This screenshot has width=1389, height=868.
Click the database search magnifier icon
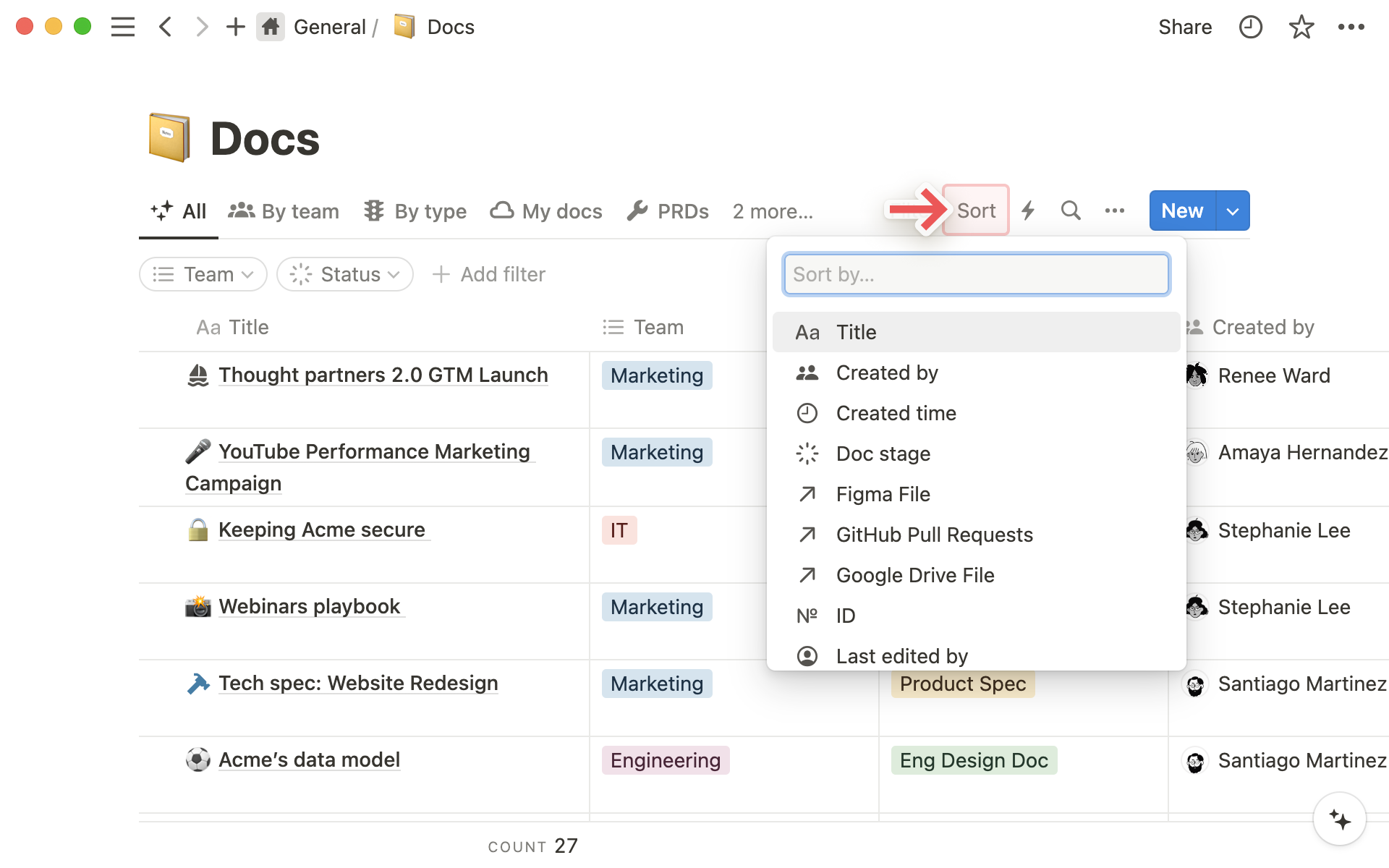coord(1071,211)
